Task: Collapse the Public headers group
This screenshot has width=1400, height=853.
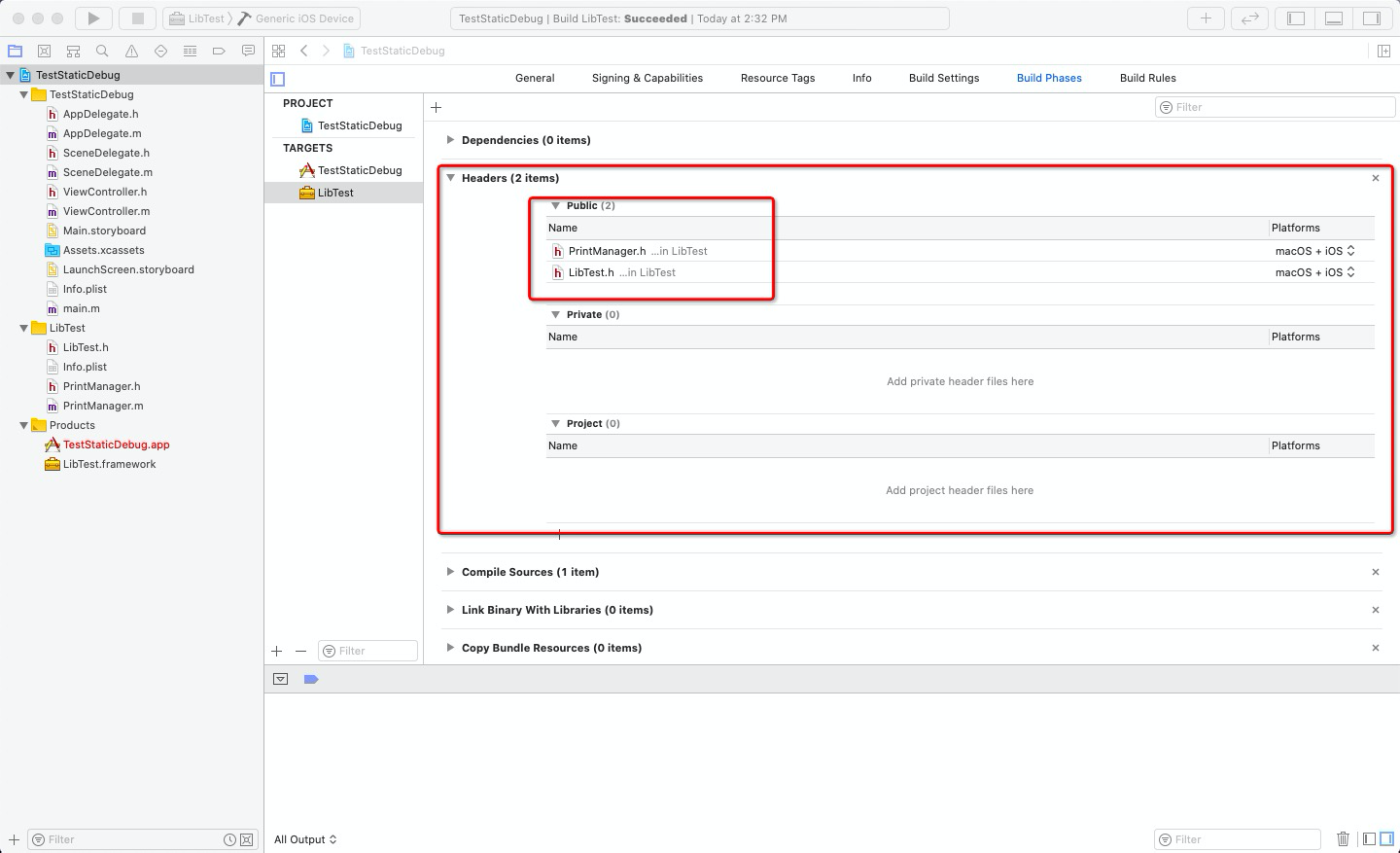Action: click(555, 205)
